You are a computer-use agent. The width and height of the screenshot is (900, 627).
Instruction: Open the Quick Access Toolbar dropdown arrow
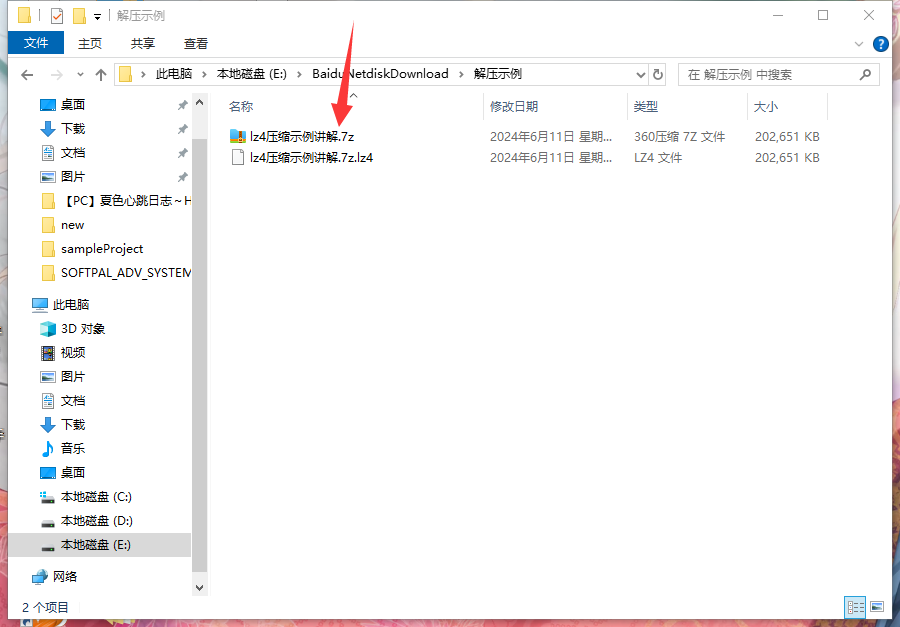tap(97, 16)
